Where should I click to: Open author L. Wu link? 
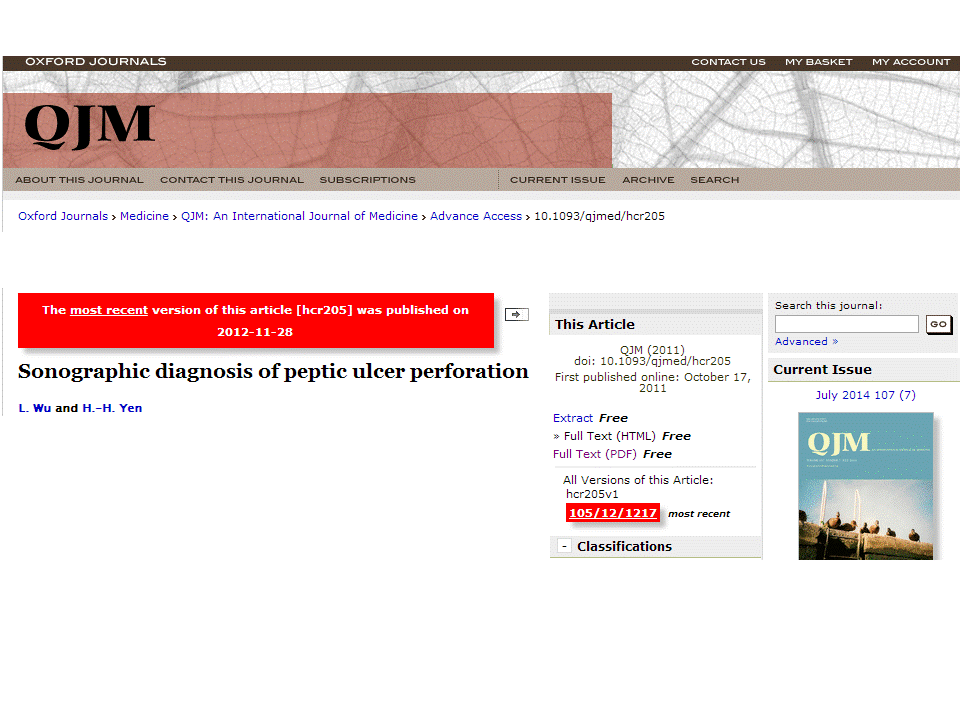(x=35, y=408)
